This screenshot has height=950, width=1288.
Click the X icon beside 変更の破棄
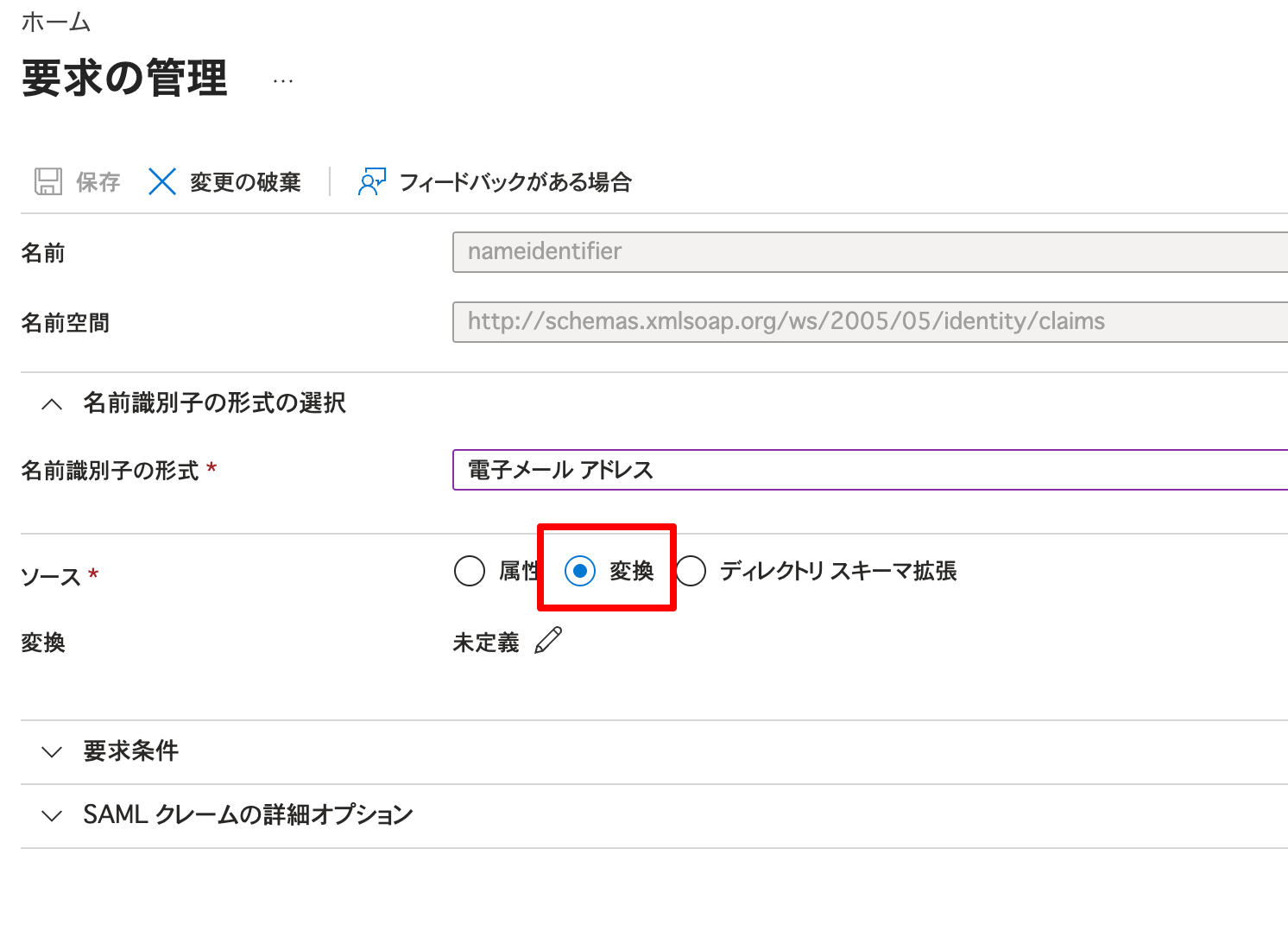click(x=162, y=181)
